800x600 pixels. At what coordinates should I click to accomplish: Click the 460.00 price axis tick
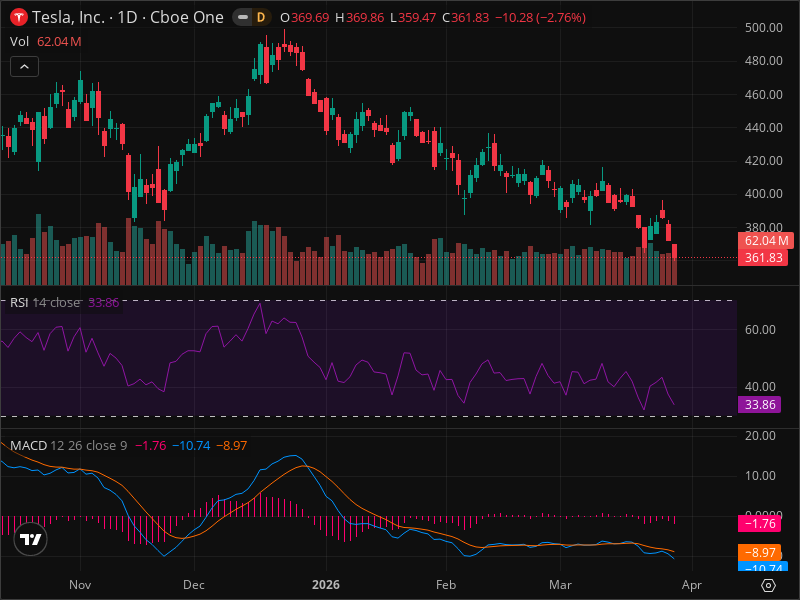point(763,94)
